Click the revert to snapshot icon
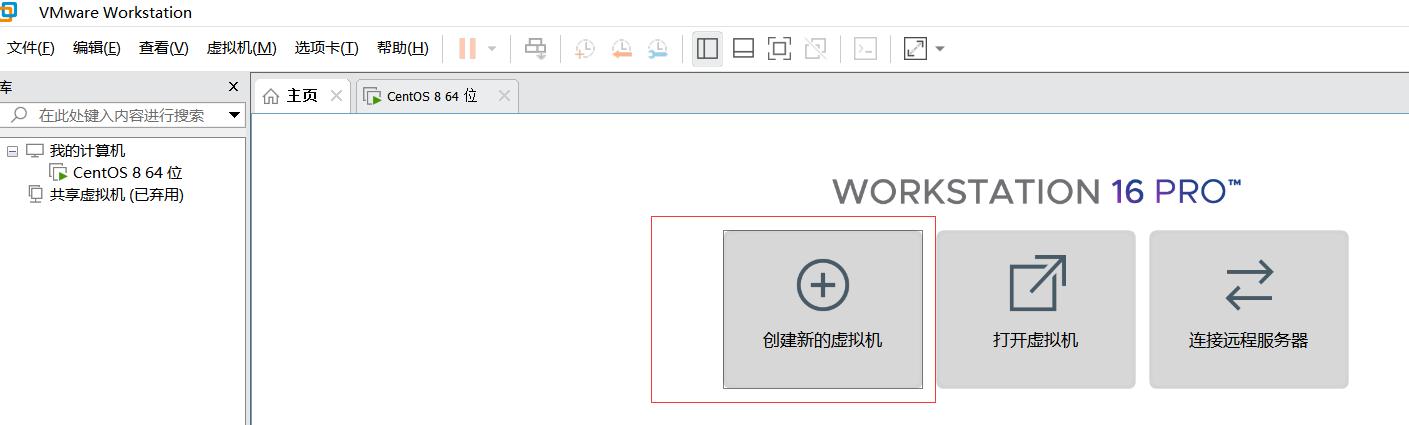The height and width of the screenshot is (425, 1409). click(622, 48)
